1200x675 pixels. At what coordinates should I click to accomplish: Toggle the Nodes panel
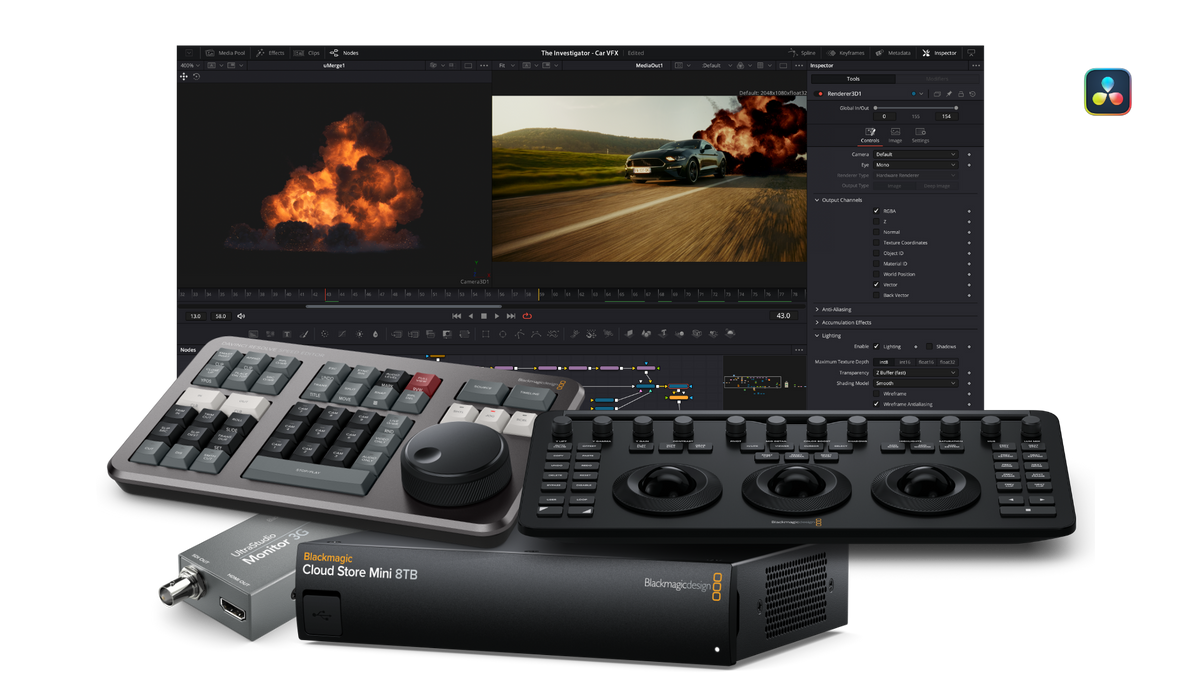pos(346,52)
